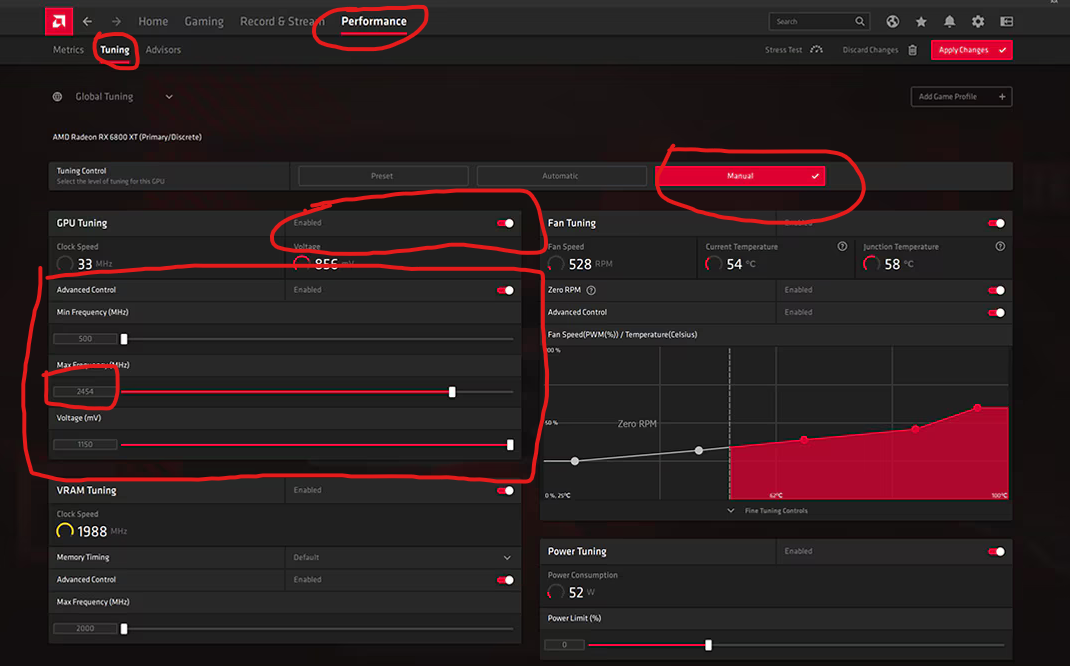Expand the Global Tuning dropdown
1070x666 pixels.
pyautogui.click(x=169, y=97)
